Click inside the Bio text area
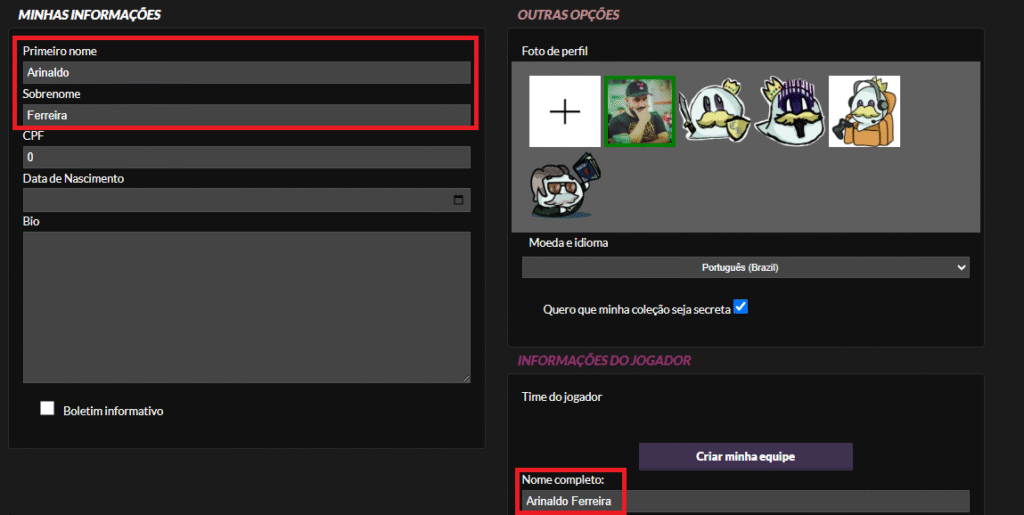1024x515 pixels. pos(247,307)
